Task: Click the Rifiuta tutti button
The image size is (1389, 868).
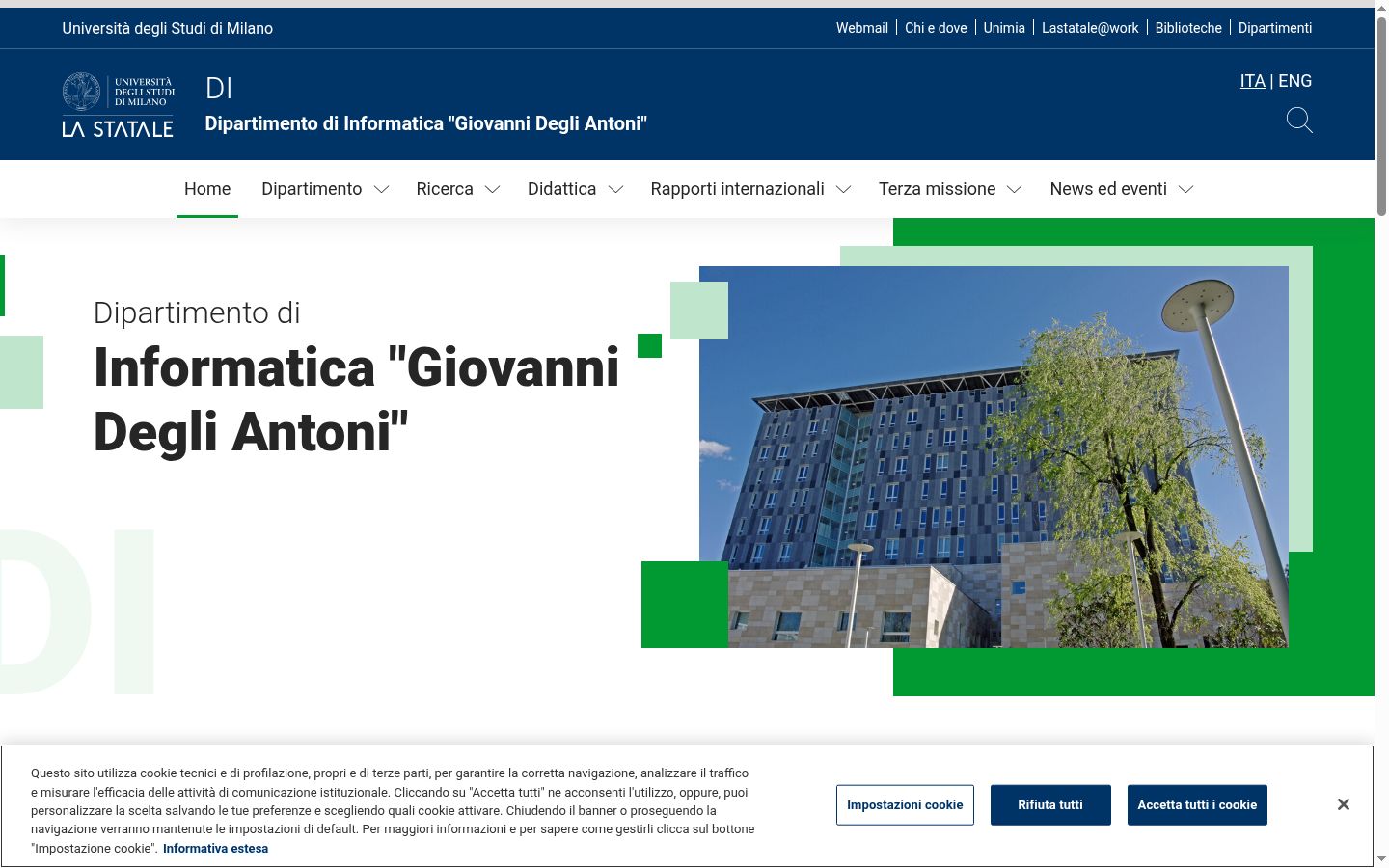Action: [1050, 805]
